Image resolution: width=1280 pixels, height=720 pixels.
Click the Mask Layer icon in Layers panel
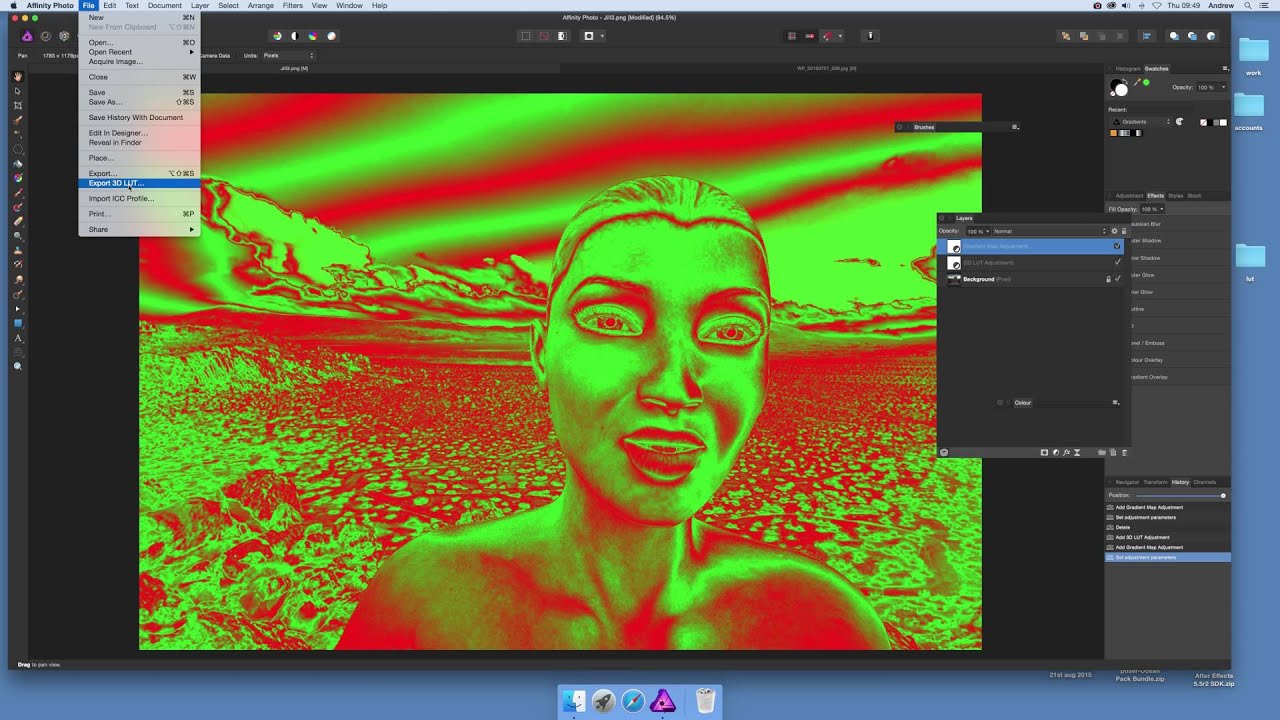(x=1044, y=452)
